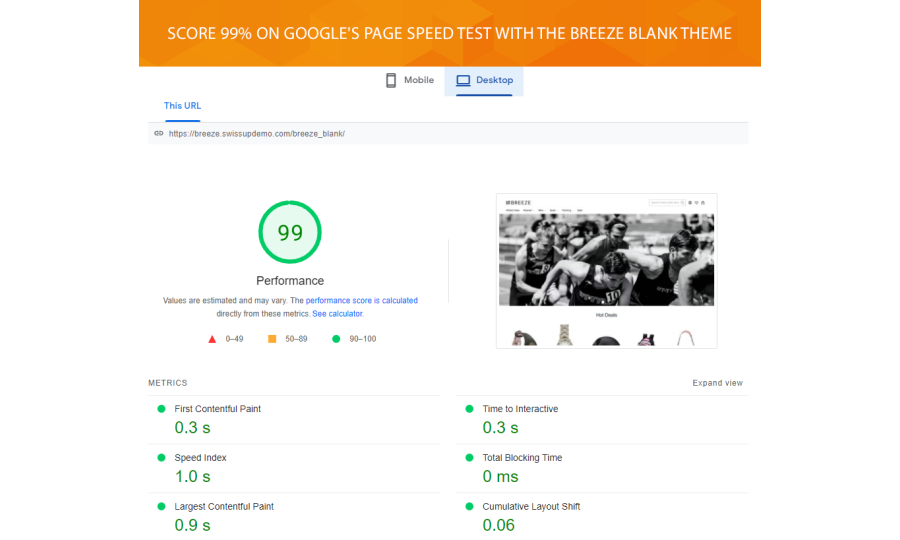This screenshot has height=540, width=900.
Task: Click Expand view in metrics section
Action: coord(717,383)
